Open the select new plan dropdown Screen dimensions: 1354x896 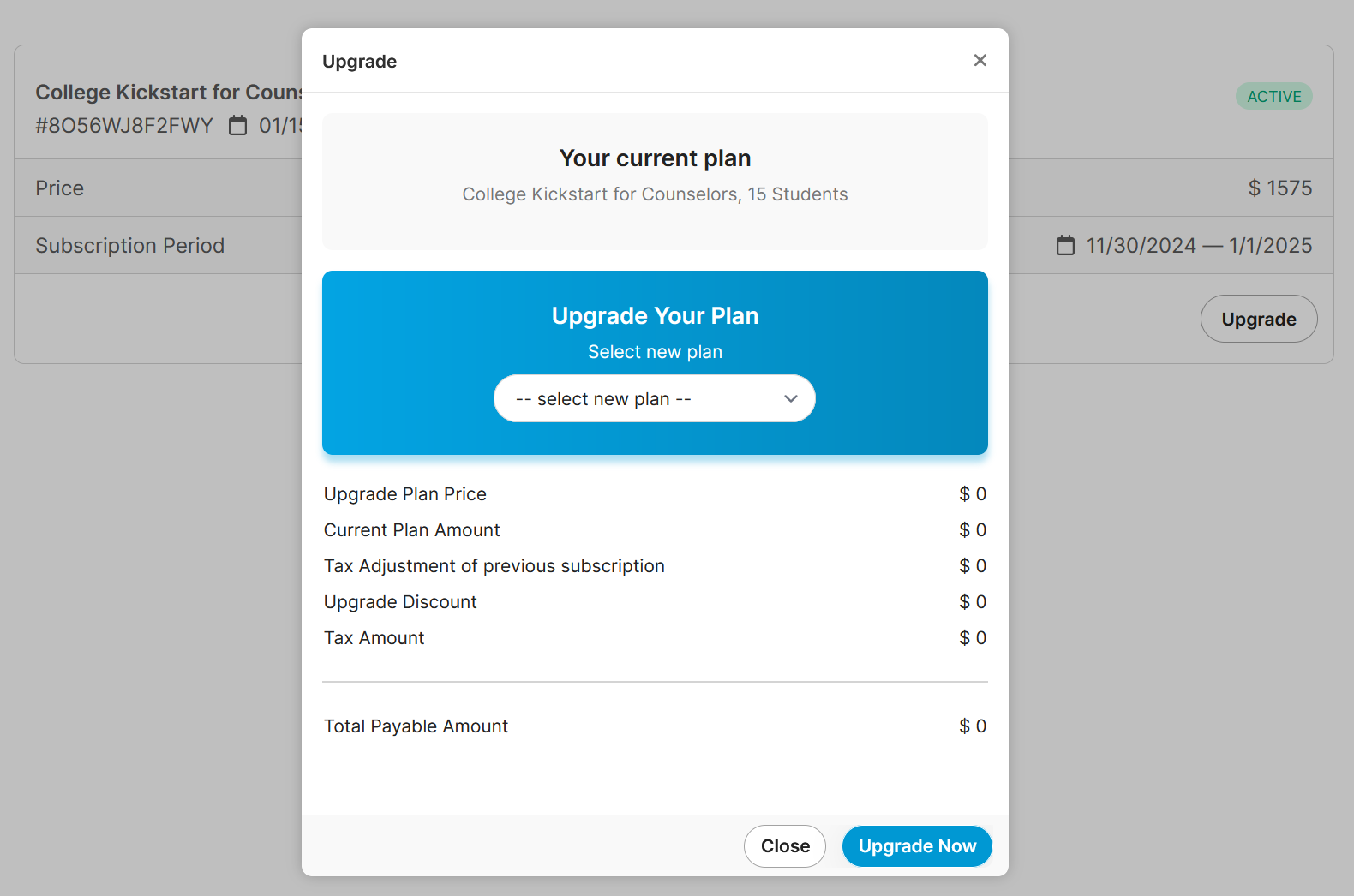[x=655, y=398]
